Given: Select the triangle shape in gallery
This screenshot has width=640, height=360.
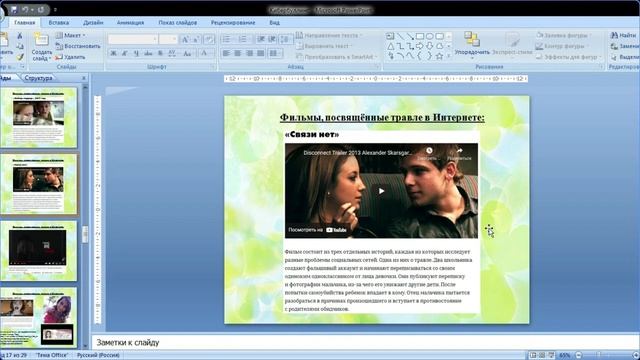Looking at the screenshot, I should click(x=390, y=46).
